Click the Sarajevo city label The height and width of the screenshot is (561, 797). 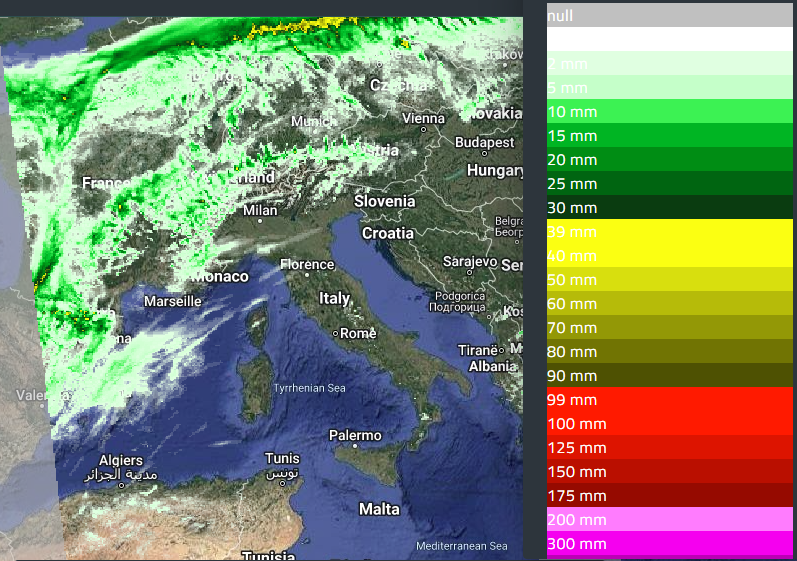[470, 261]
